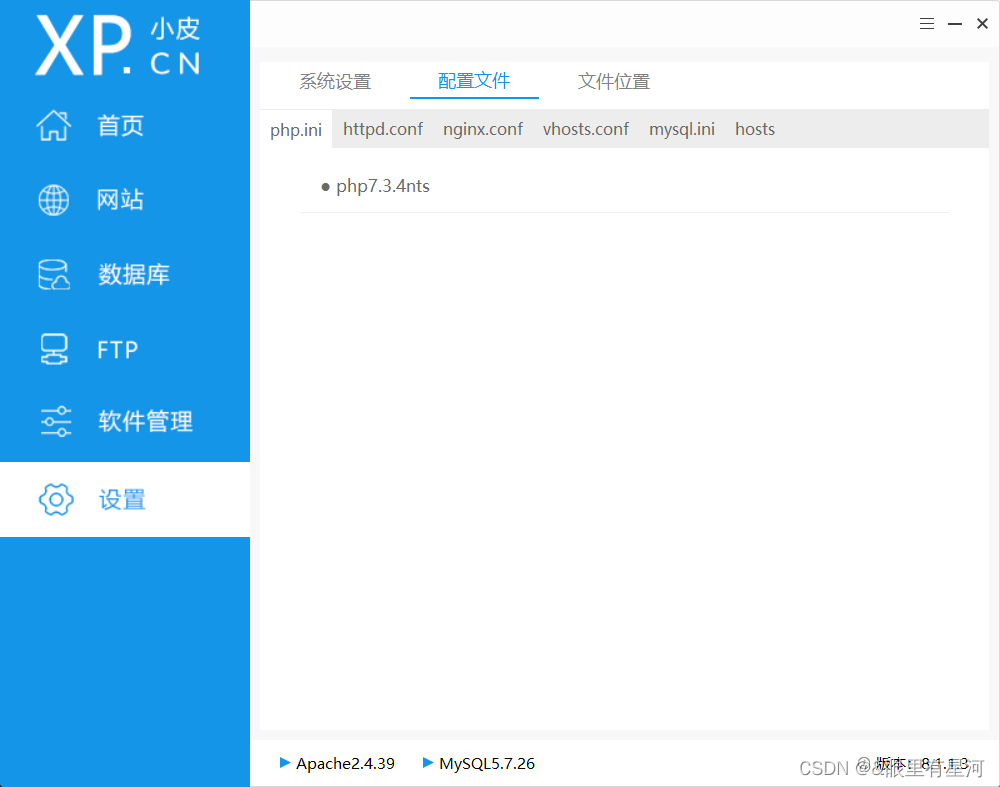The width and height of the screenshot is (1000, 787).
Task: Click the home house icon
Action: 54,125
